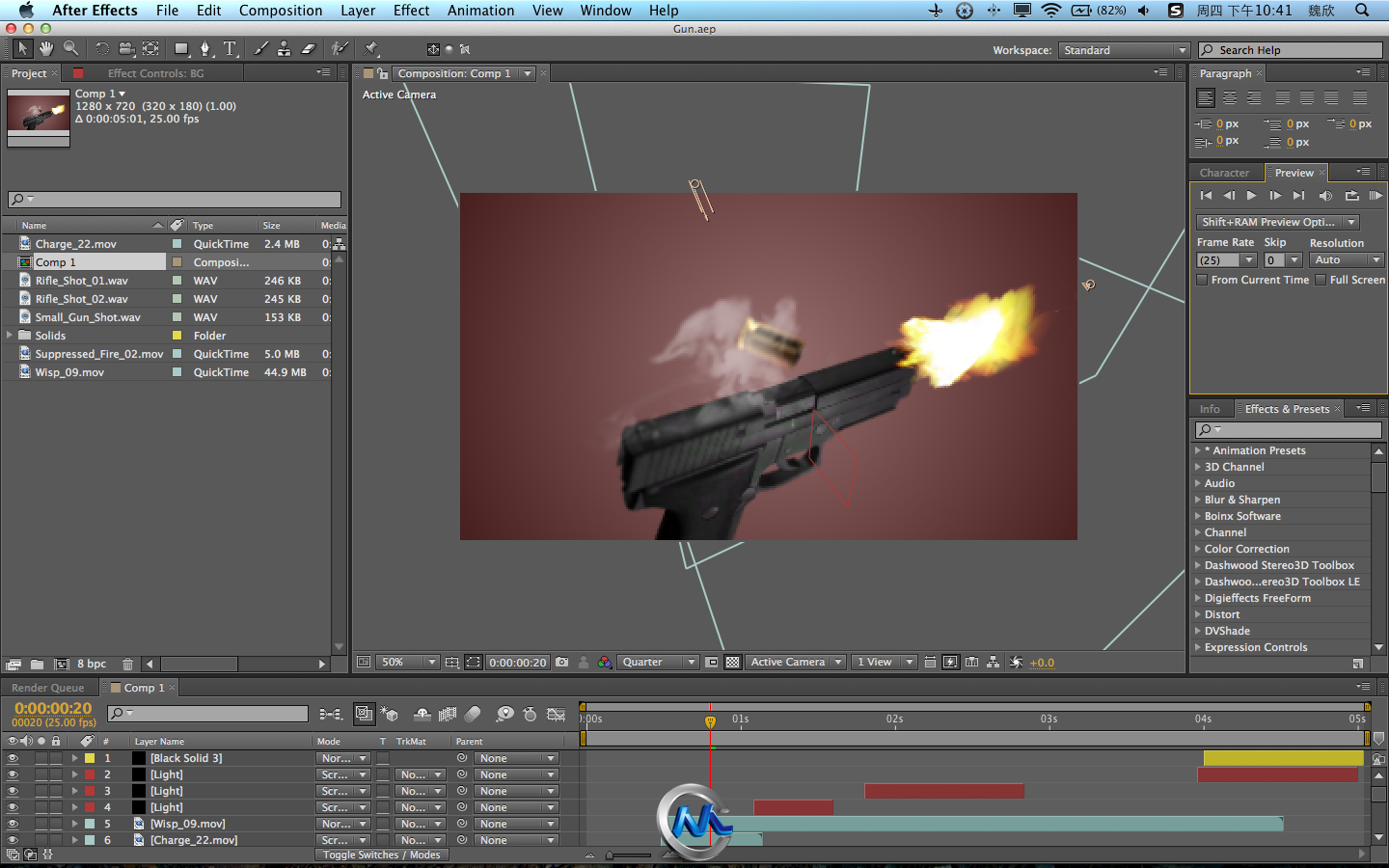Select the Horizontal Type tool
Image resolution: width=1389 pixels, height=868 pixels.
[231, 48]
